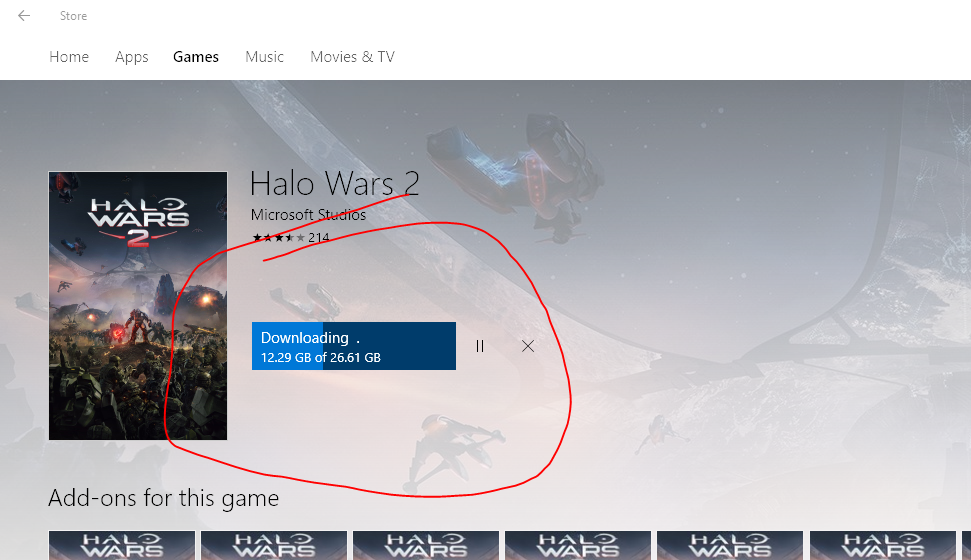Click the Store title text
The image size is (971, 560).
click(x=73, y=16)
